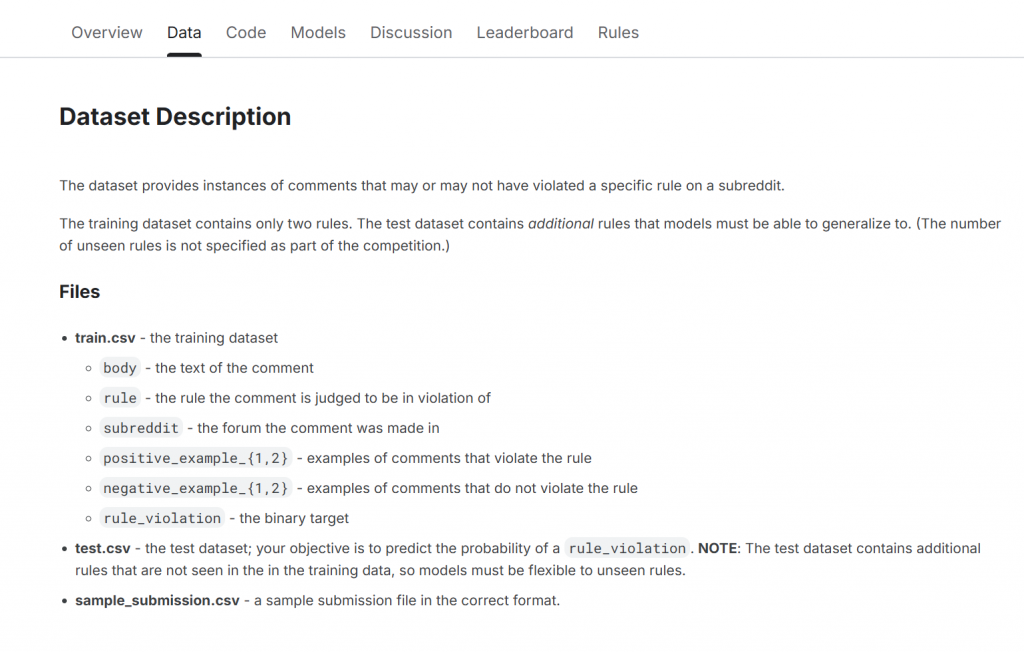
Task: Click the rule column code label
Action: coord(120,398)
